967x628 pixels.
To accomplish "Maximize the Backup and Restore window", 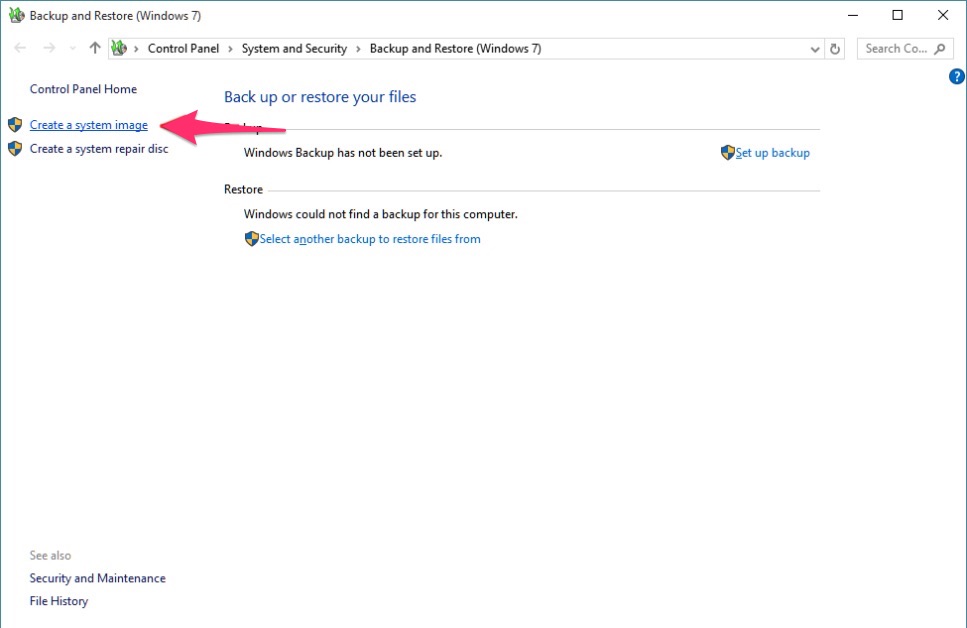I will tap(898, 15).
